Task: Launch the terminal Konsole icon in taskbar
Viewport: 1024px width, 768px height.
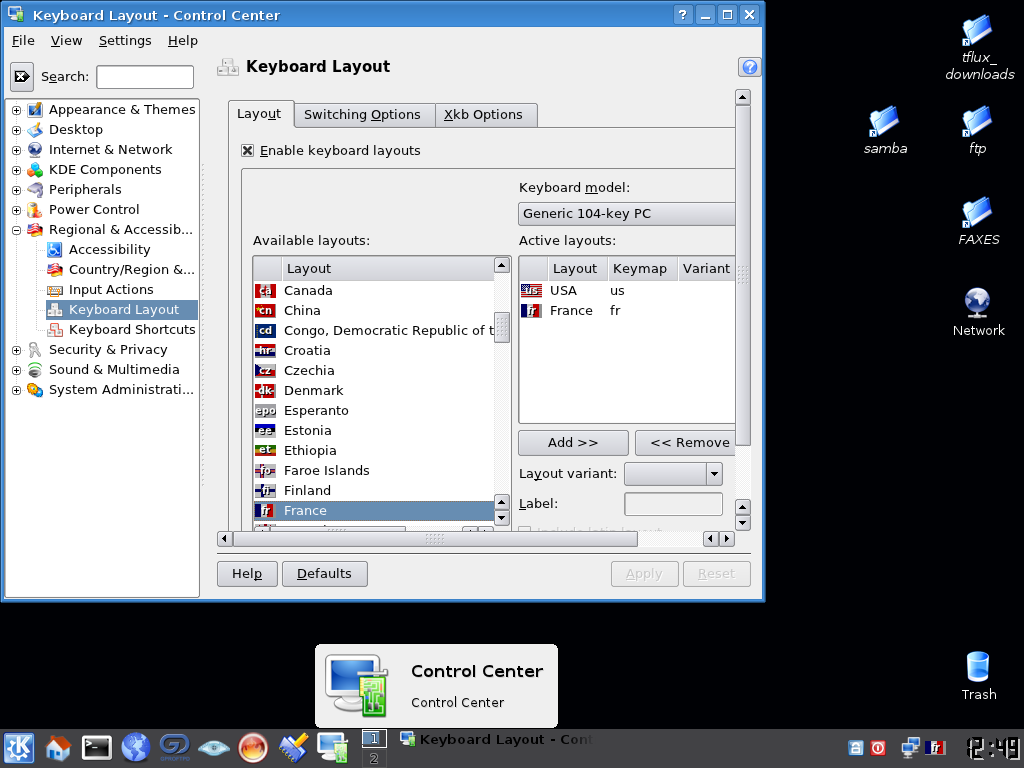Action: click(x=97, y=747)
